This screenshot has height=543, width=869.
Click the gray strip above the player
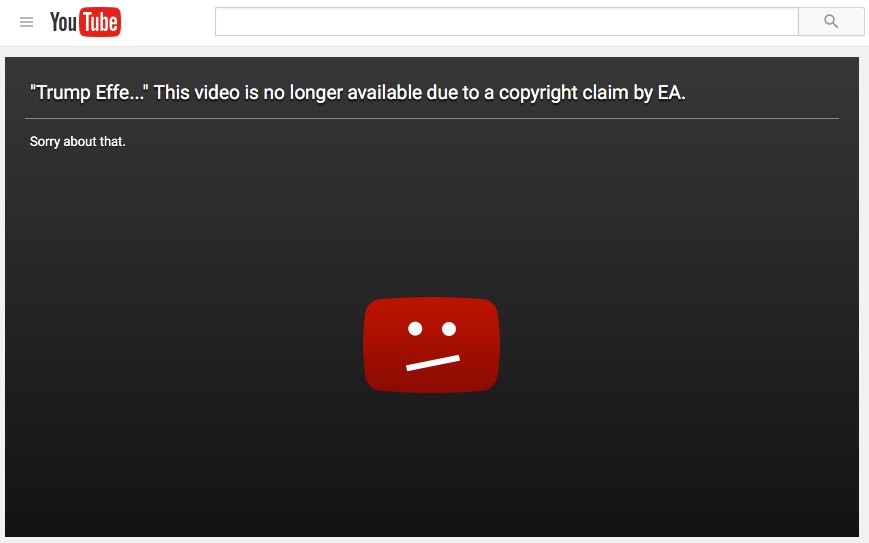point(434,52)
